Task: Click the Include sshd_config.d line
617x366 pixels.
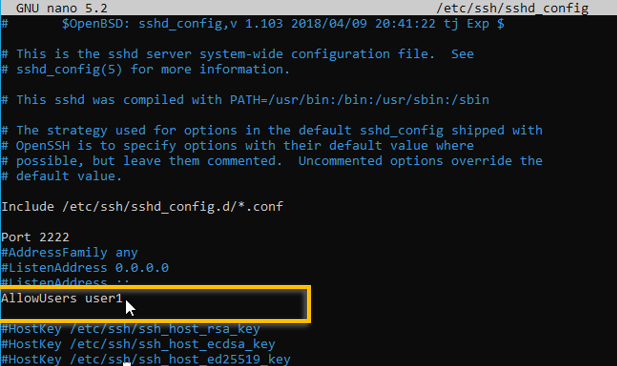Action: click(142, 207)
